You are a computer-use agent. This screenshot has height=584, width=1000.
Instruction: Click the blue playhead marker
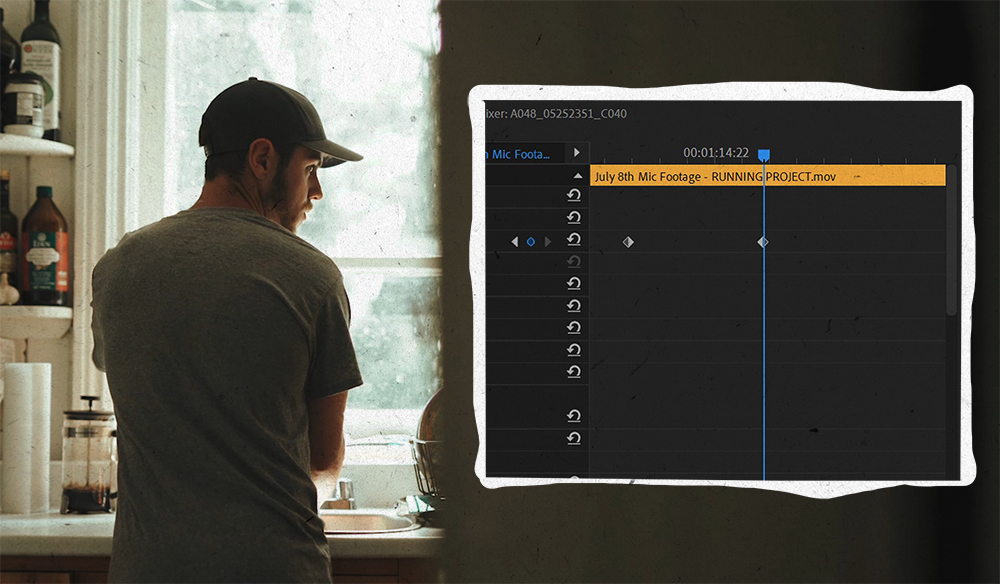pos(764,152)
